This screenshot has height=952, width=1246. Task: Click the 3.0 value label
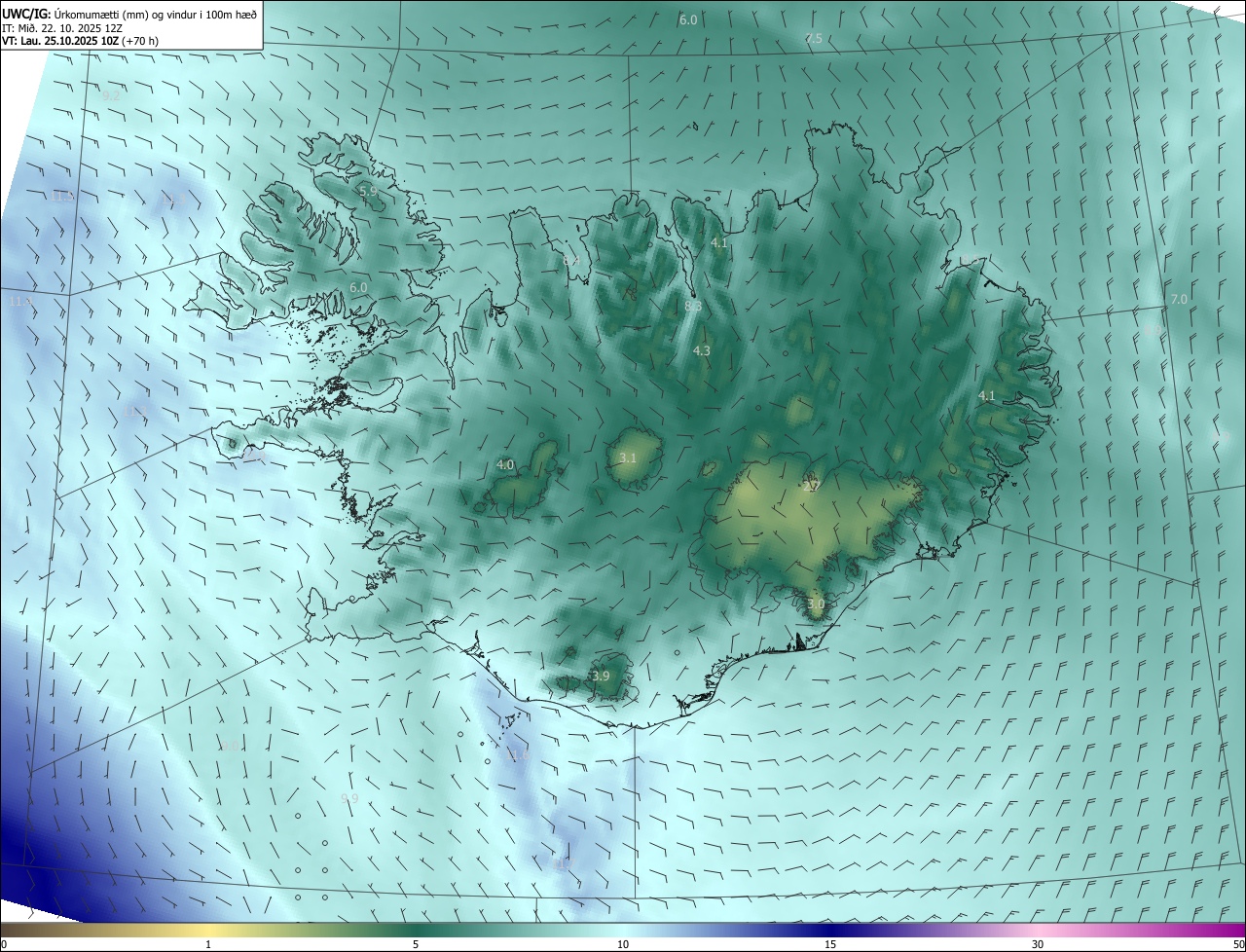click(816, 604)
